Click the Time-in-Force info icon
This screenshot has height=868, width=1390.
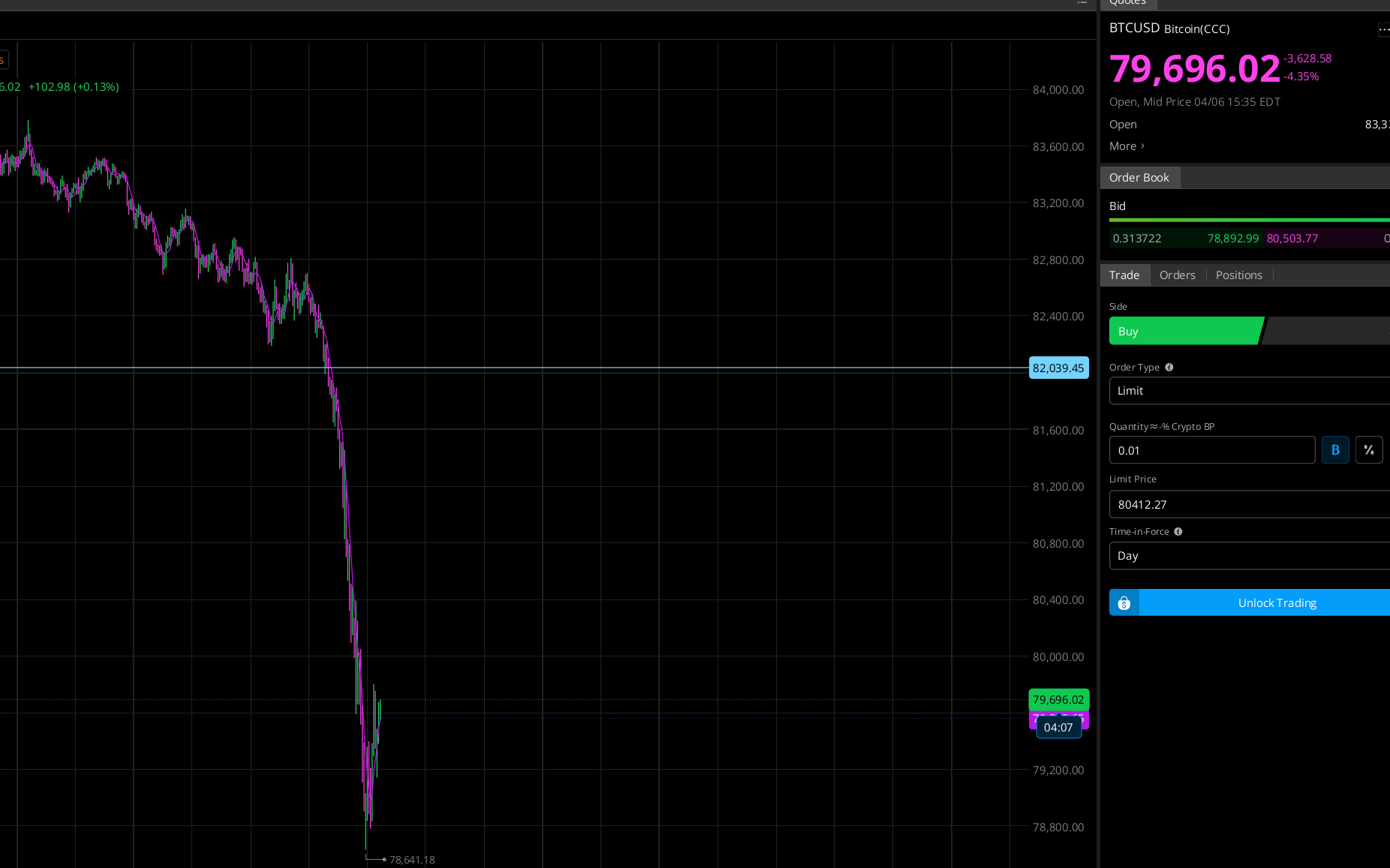pos(1178,532)
